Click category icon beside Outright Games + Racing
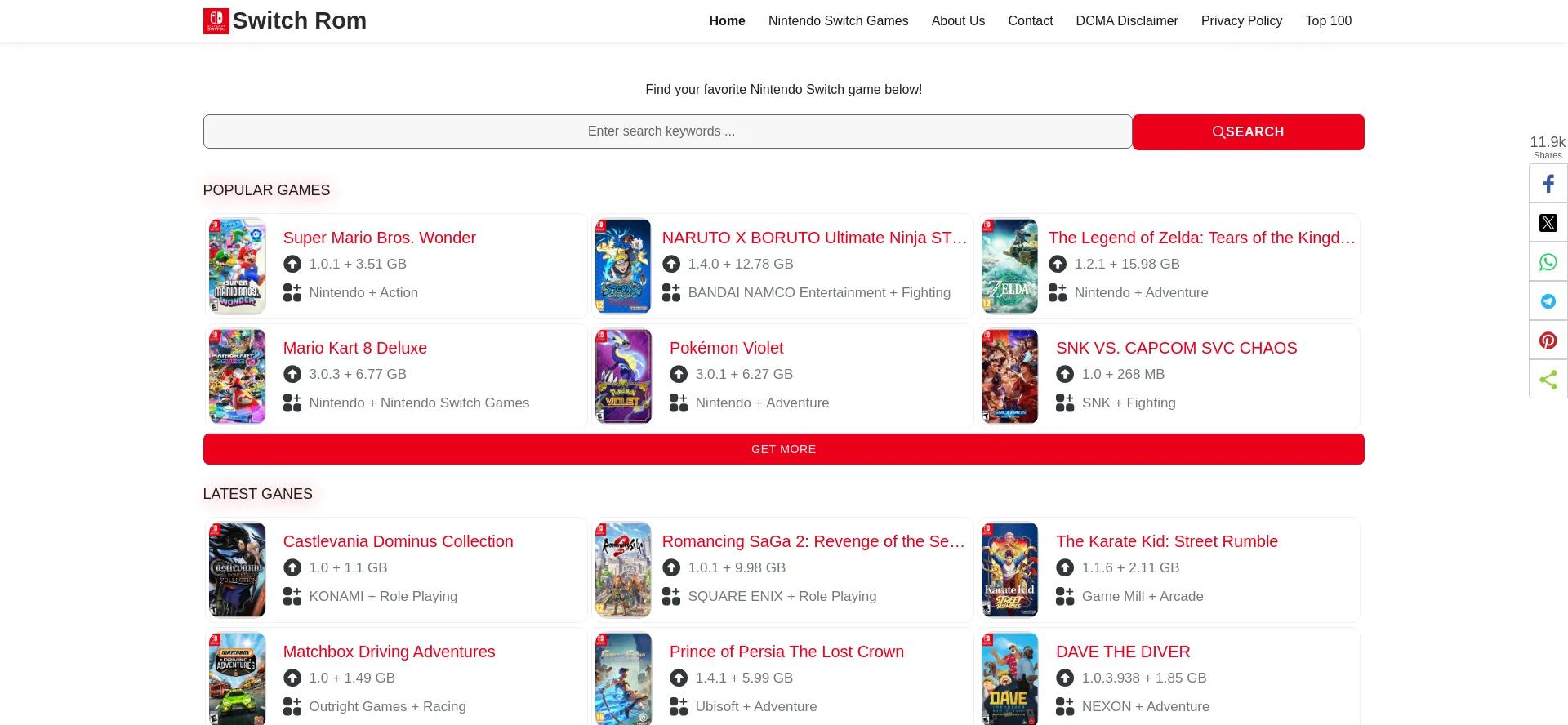Image resolution: width=1568 pixels, height=725 pixels. pos(292,706)
